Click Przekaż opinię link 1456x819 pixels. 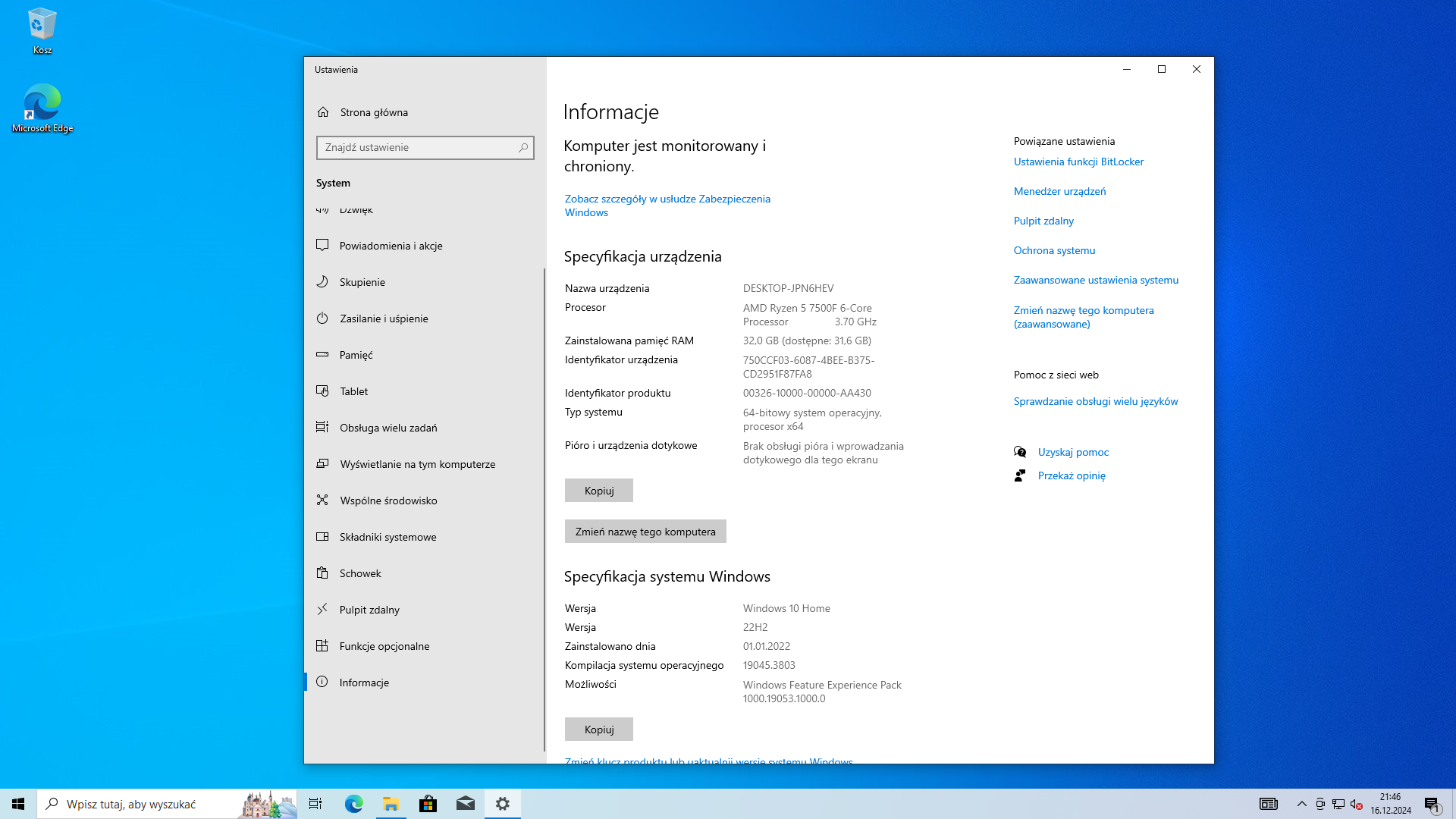pyautogui.click(x=1072, y=475)
